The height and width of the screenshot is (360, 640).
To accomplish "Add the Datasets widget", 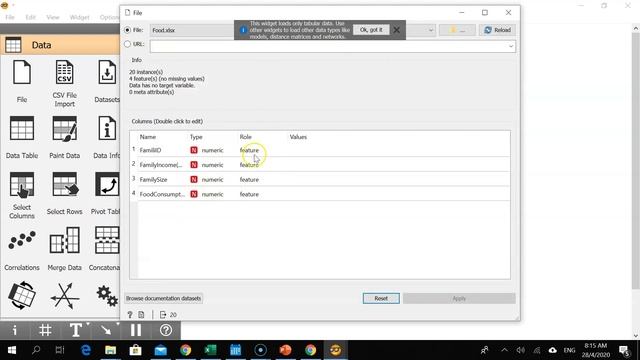I will tap(107, 81).
